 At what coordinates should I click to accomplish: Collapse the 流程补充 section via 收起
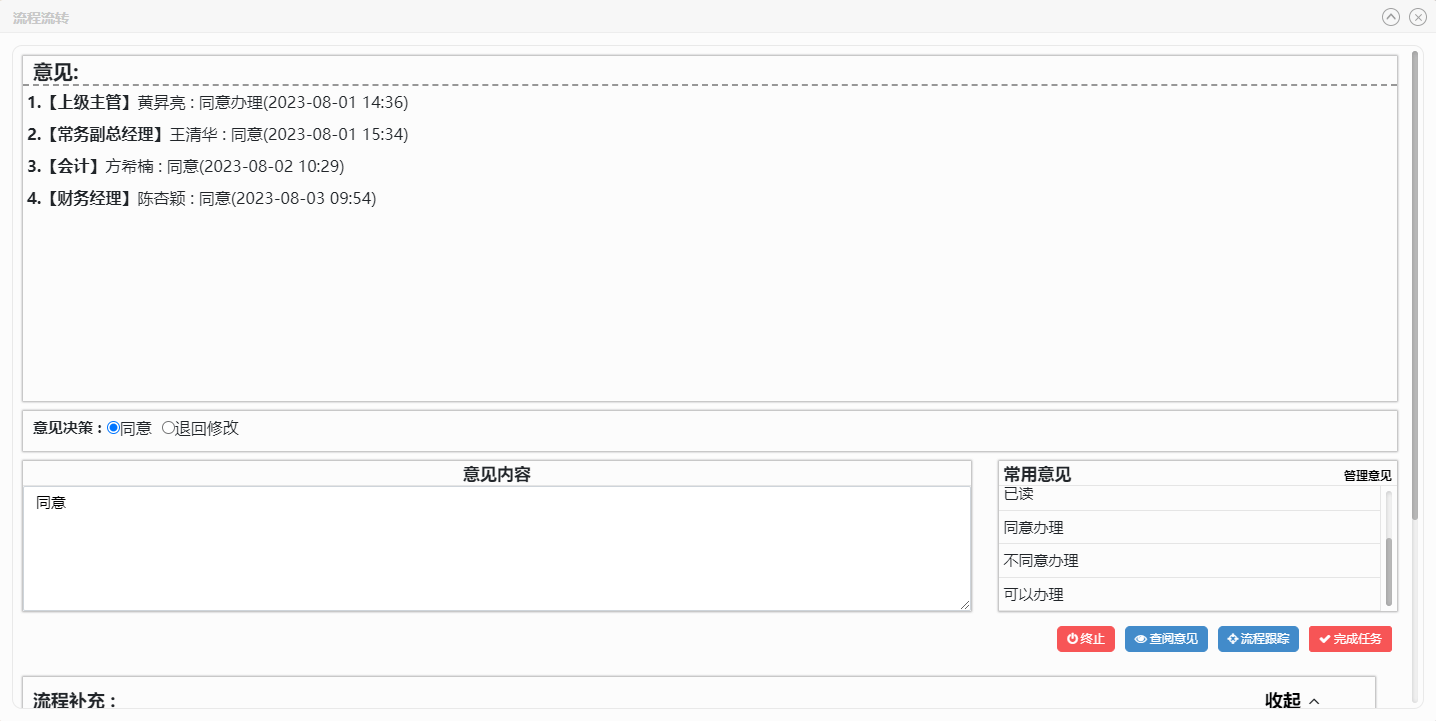pyautogui.click(x=1292, y=700)
